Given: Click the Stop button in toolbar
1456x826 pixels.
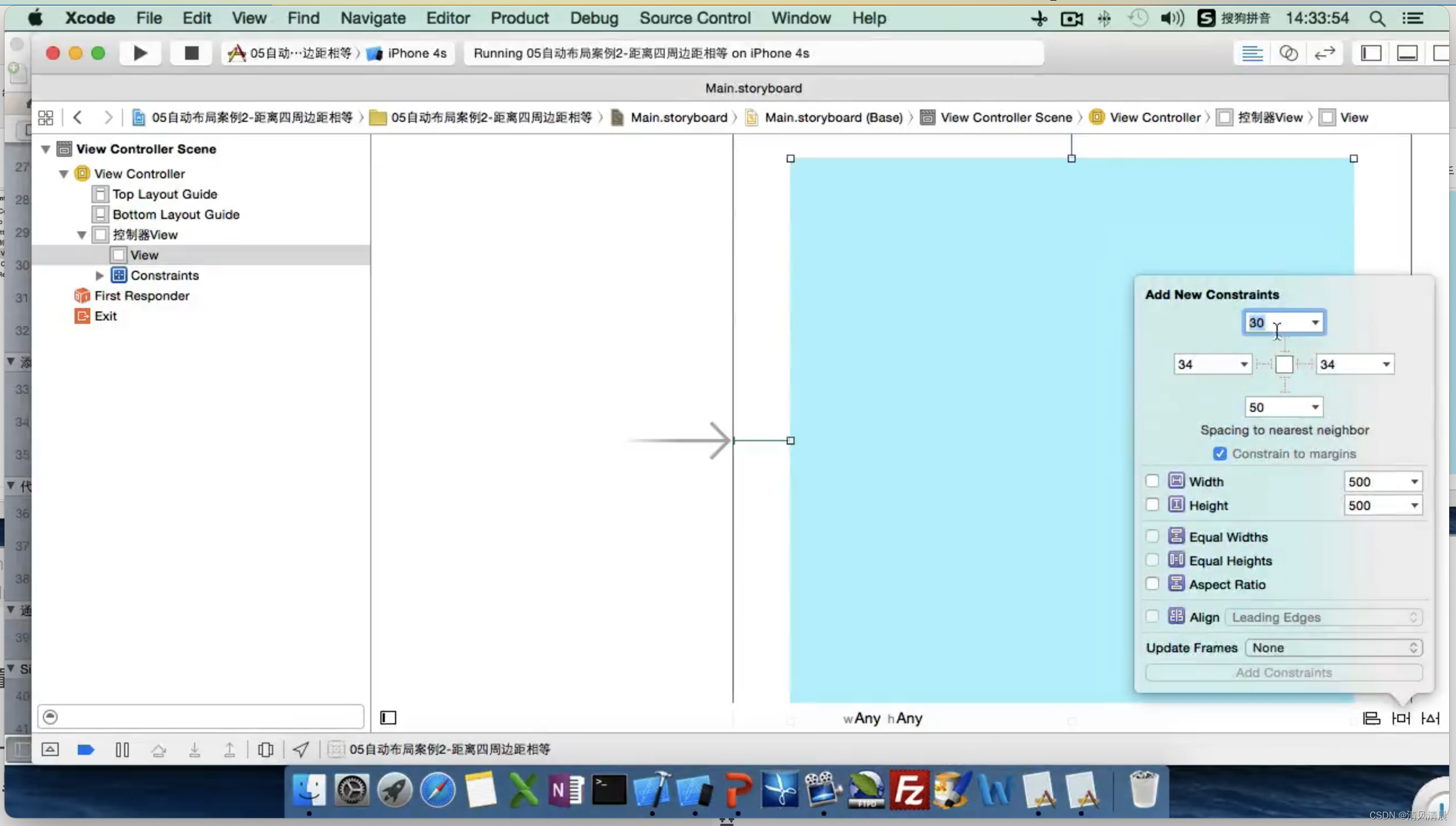Looking at the screenshot, I should coord(191,54).
